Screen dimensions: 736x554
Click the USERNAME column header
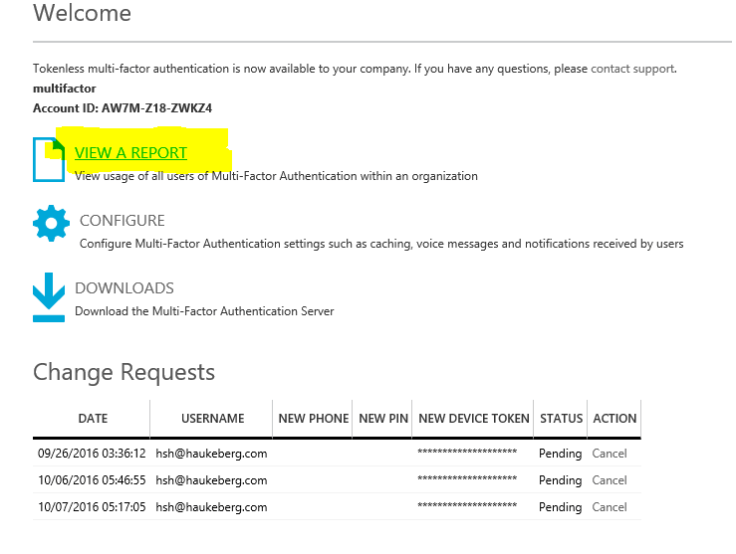click(x=213, y=418)
